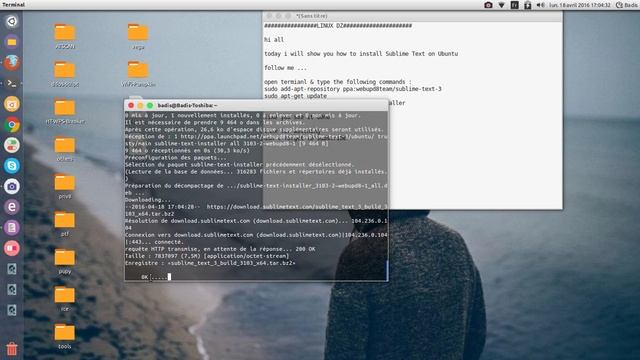Open the session menu labeled Badis
Image resolution: width=640 pixels, height=360 pixels.
point(627,5)
